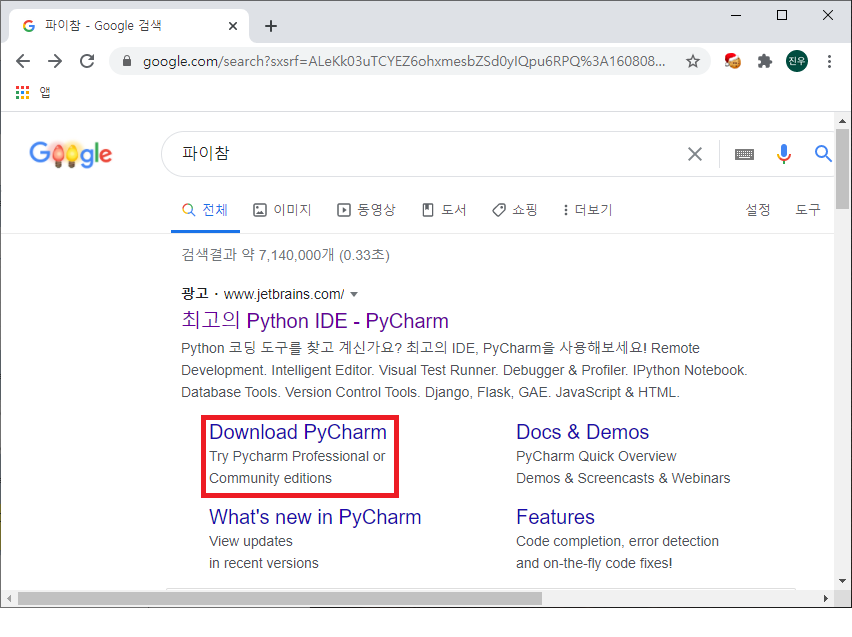852x637 pixels.
Task: Open the Santa hat extension icon
Action: (x=732, y=61)
